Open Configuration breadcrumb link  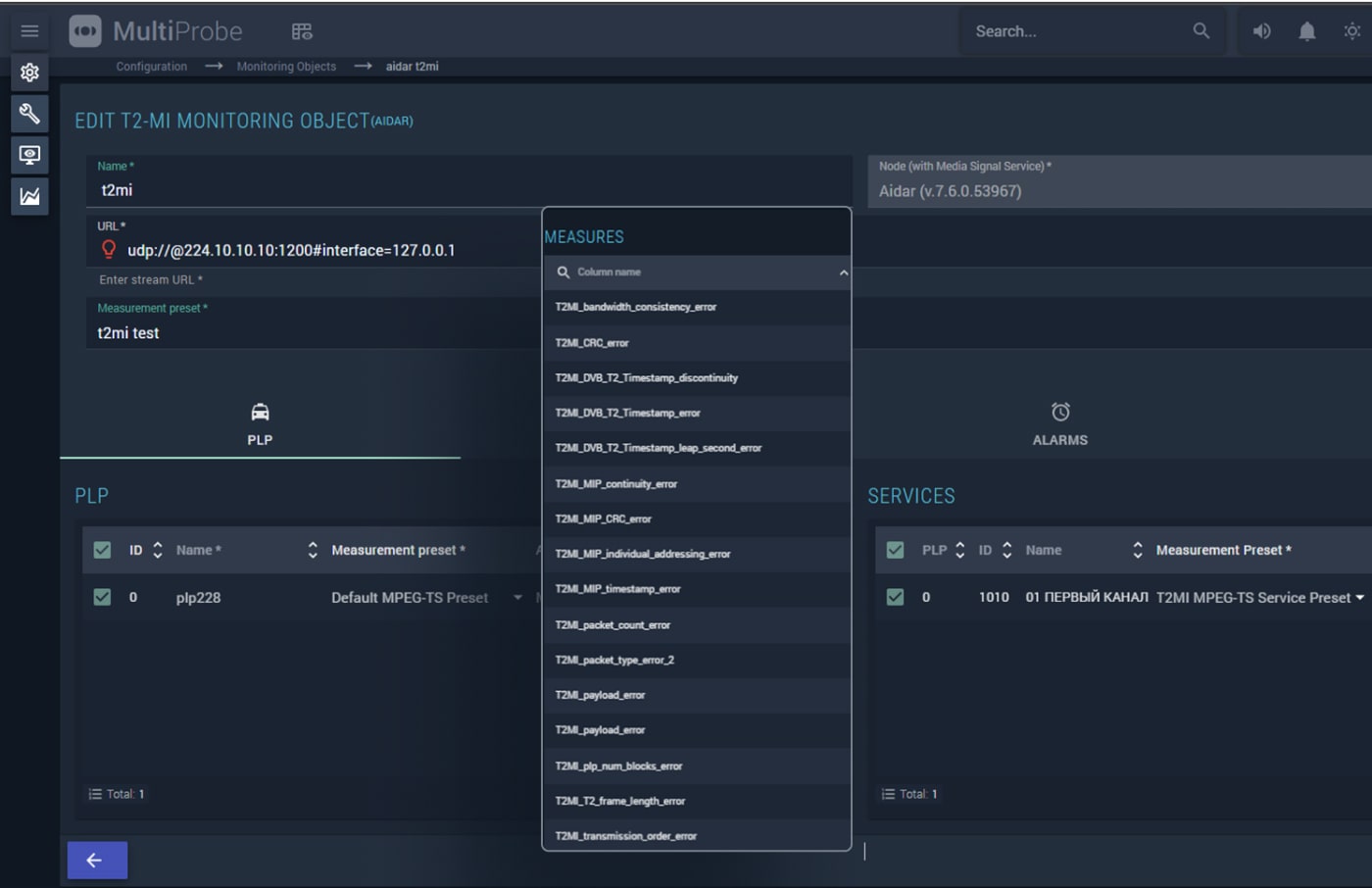tap(151, 67)
